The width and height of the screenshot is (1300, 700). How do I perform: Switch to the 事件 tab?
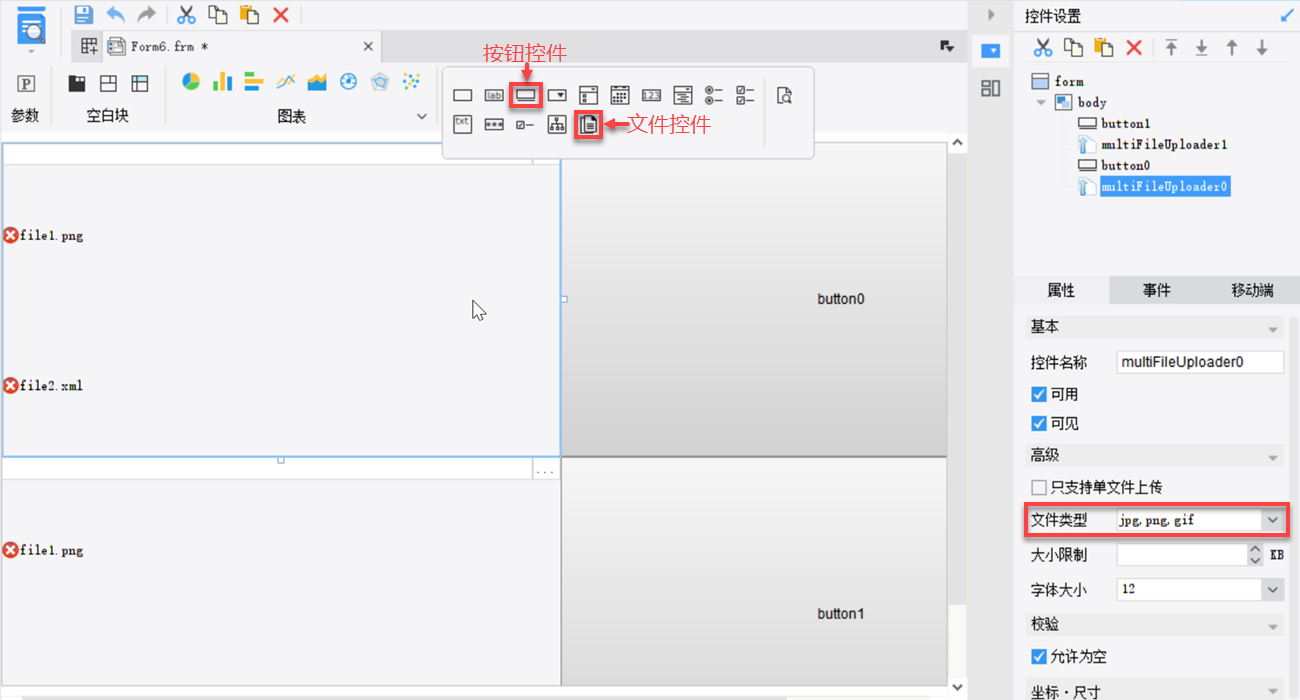coord(1157,290)
